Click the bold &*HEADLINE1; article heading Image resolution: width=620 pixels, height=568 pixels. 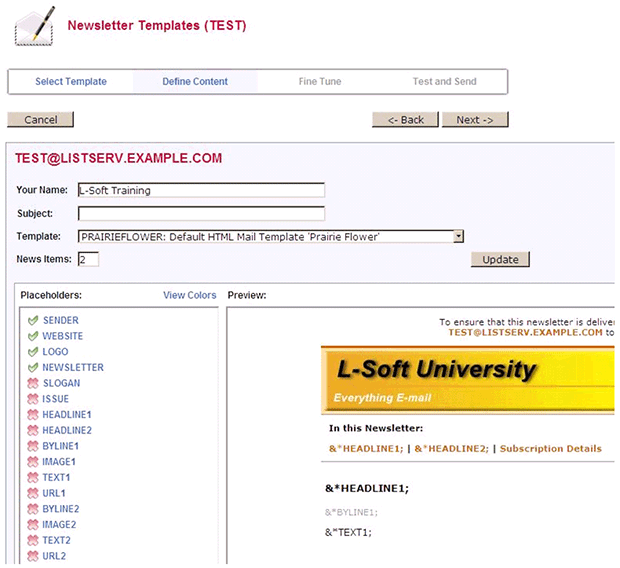coord(367,488)
